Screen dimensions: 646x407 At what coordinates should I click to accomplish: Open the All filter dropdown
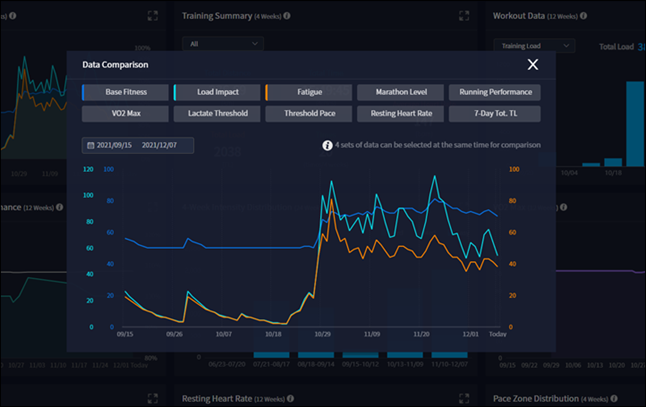pos(223,44)
